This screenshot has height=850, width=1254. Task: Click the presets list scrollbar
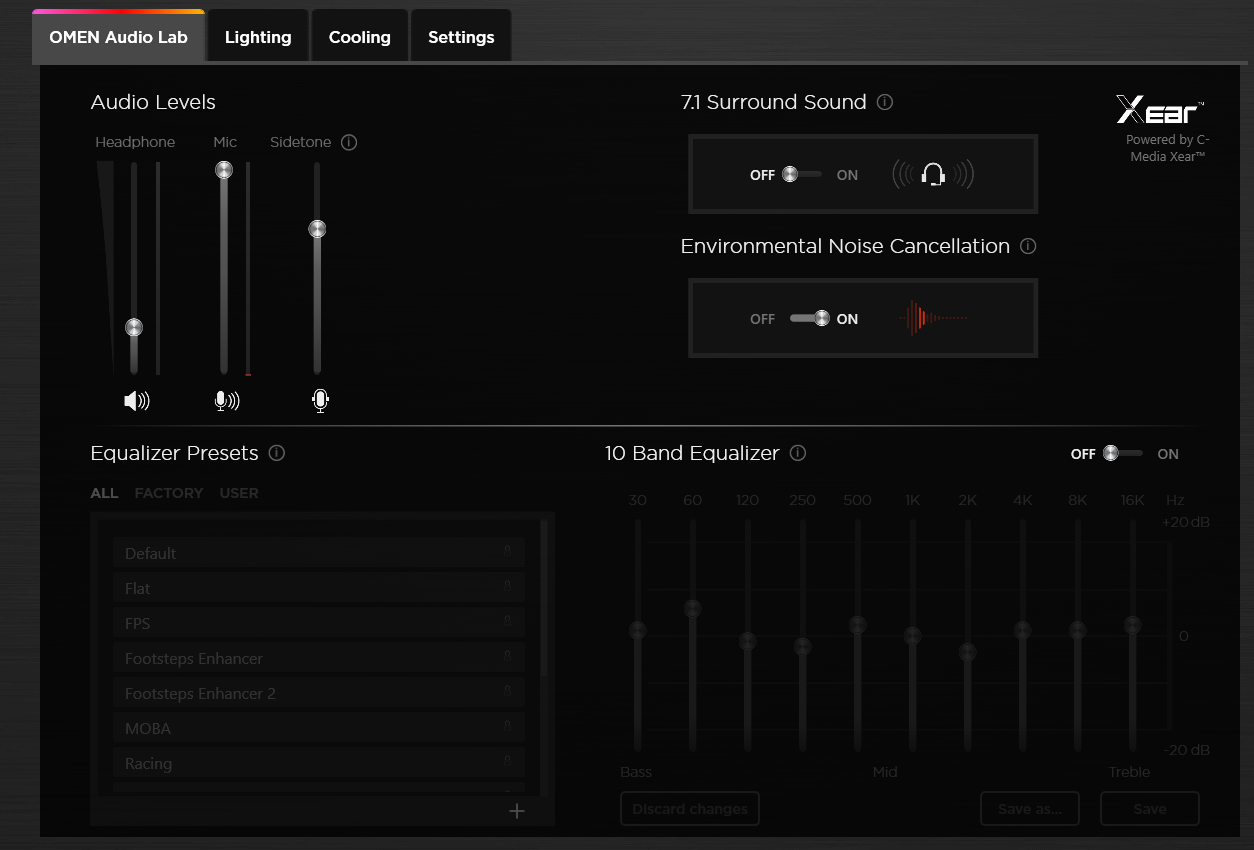point(544,600)
